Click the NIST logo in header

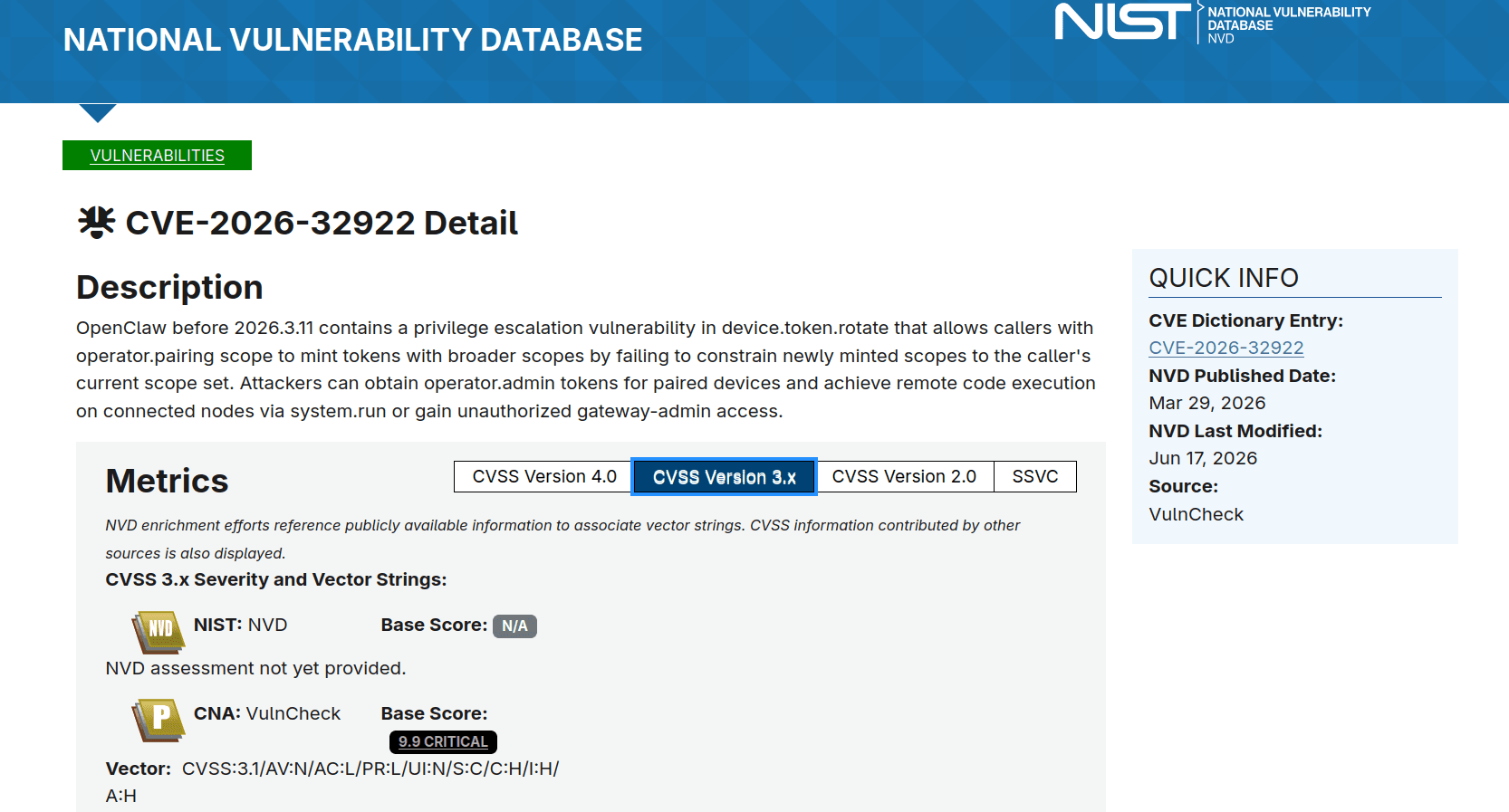pos(1123,22)
